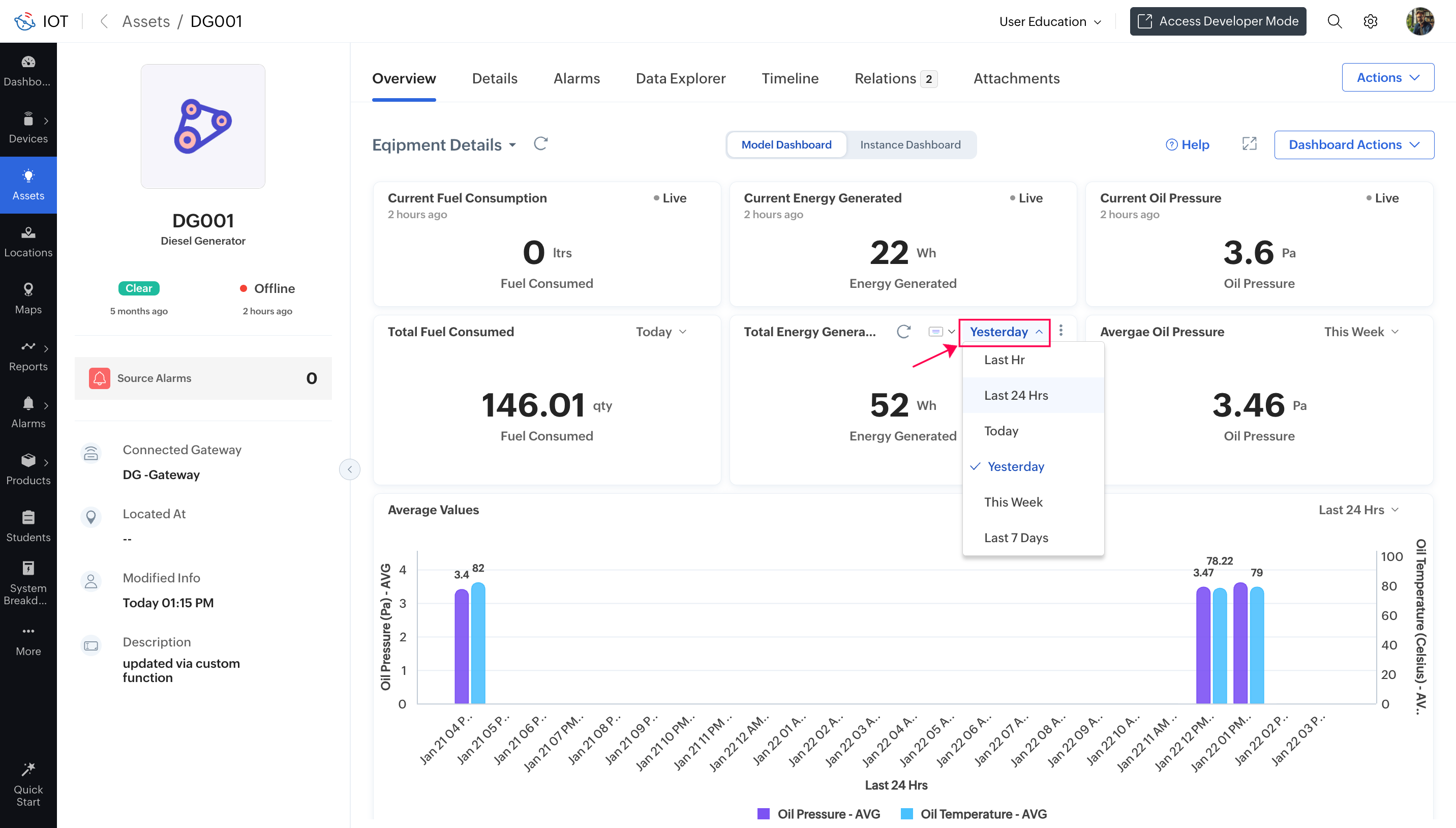Image resolution: width=1456 pixels, height=828 pixels.
Task: Open three-dot menu on Total Energy widget
Action: [1060, 331]
